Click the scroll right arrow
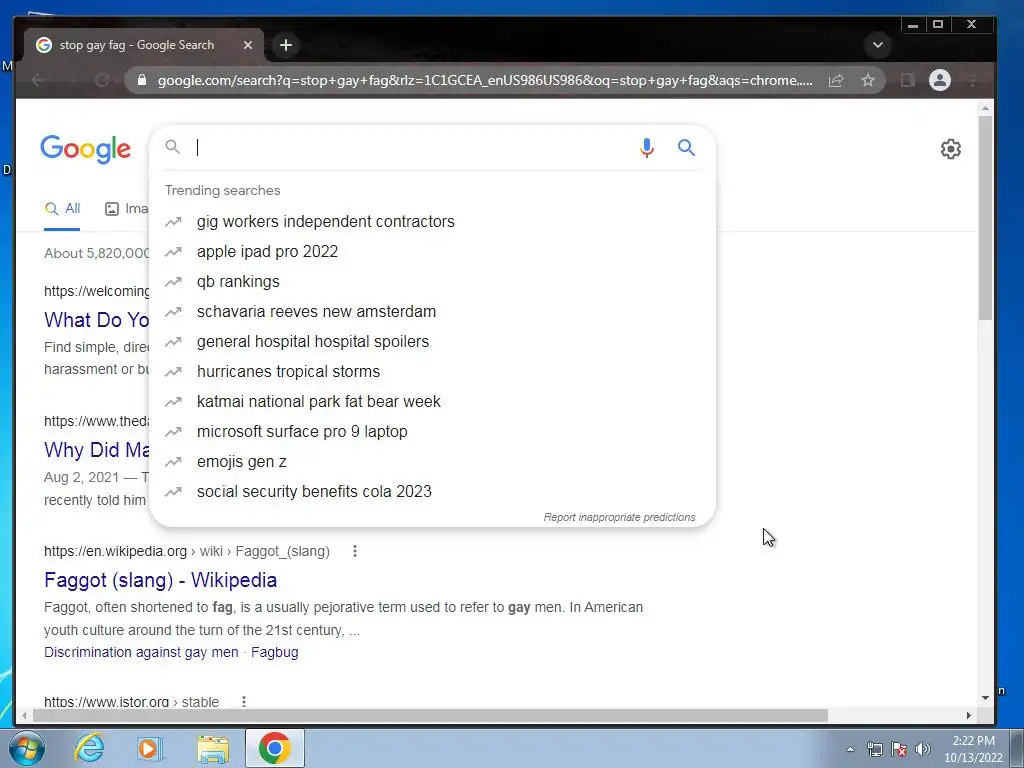 coord(969,716)
